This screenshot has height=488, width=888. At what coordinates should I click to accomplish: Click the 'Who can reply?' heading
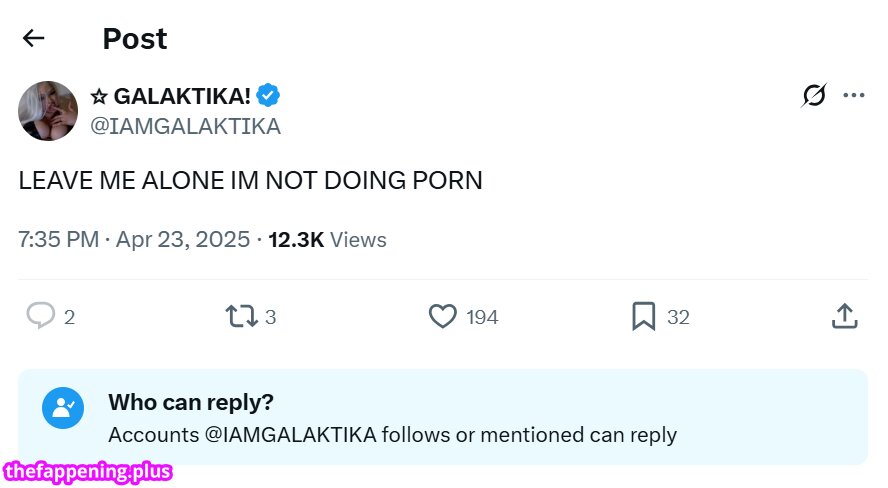click(x=191, y=402)
